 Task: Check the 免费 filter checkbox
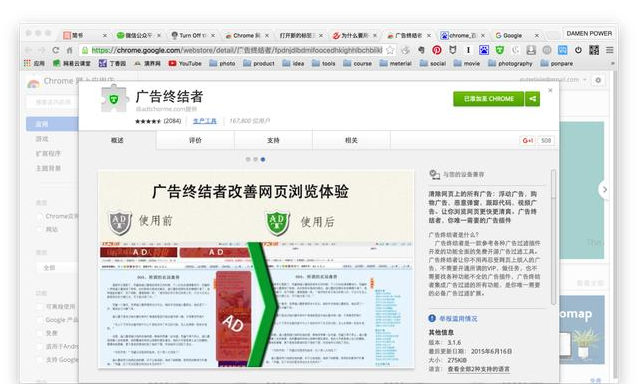(40, 333)
